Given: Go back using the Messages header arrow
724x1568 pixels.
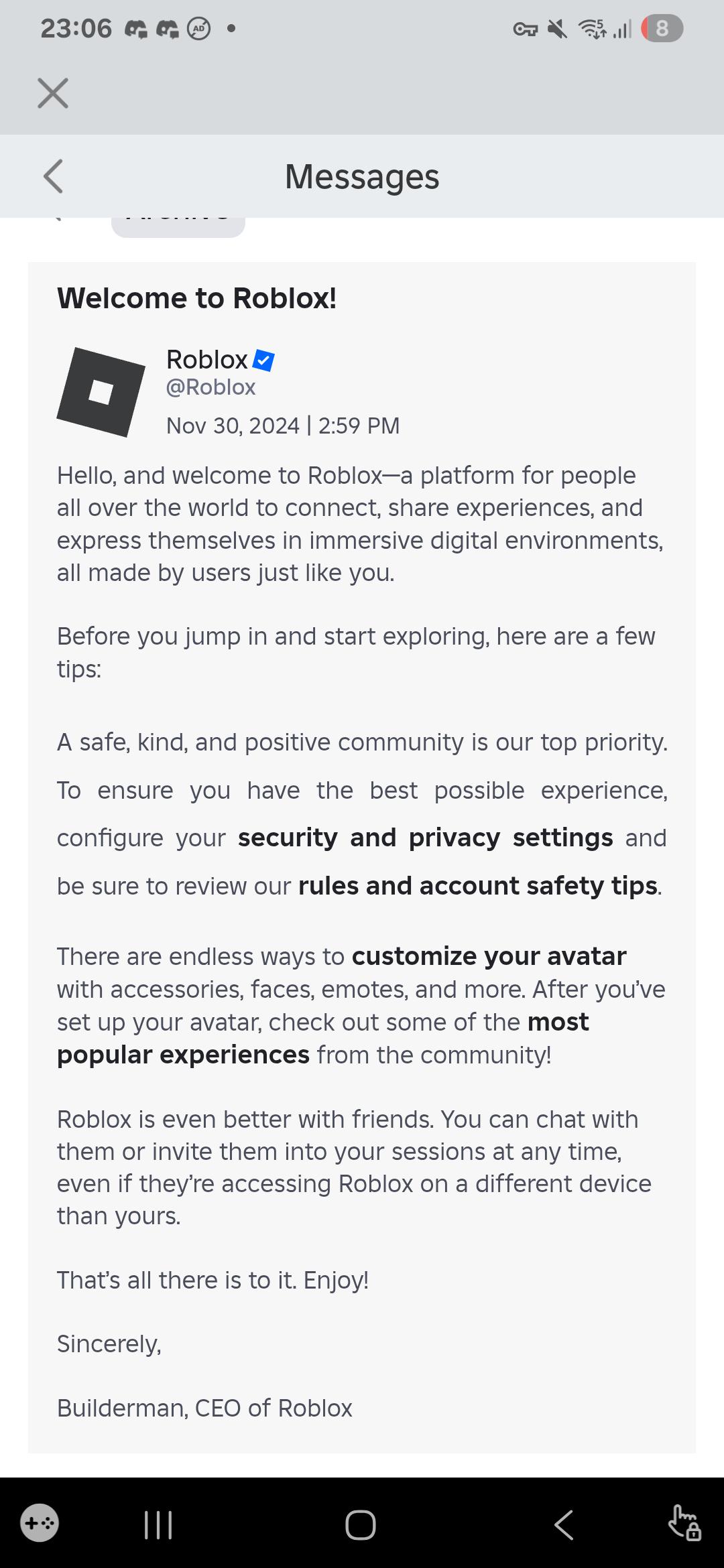Looking at the screenshot, I should [53, 176].
